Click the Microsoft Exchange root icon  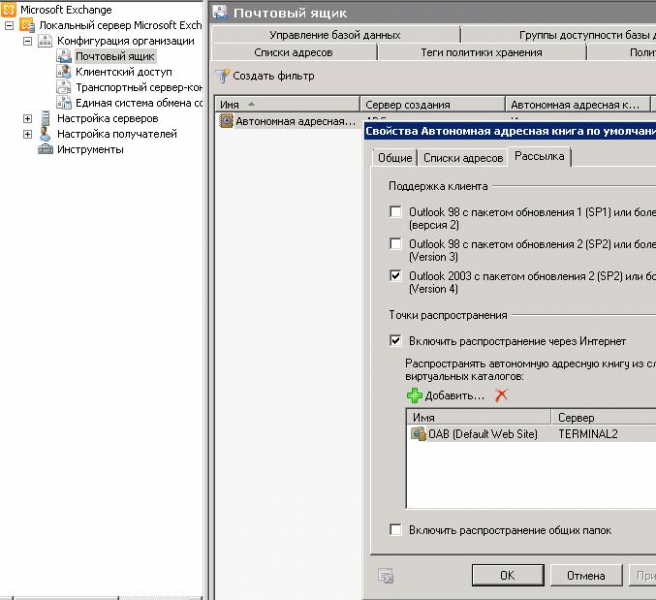(10, 10)
